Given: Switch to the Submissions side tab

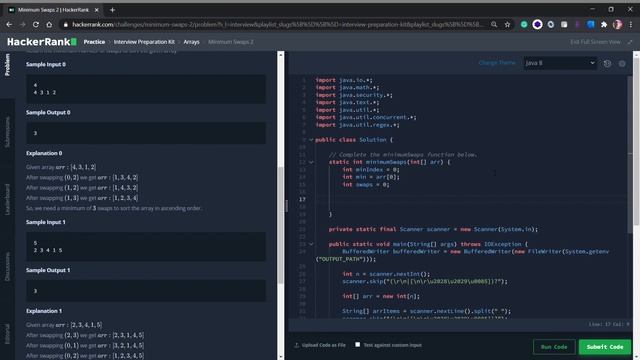Looking at the screenshot, I should pos(7,132).
